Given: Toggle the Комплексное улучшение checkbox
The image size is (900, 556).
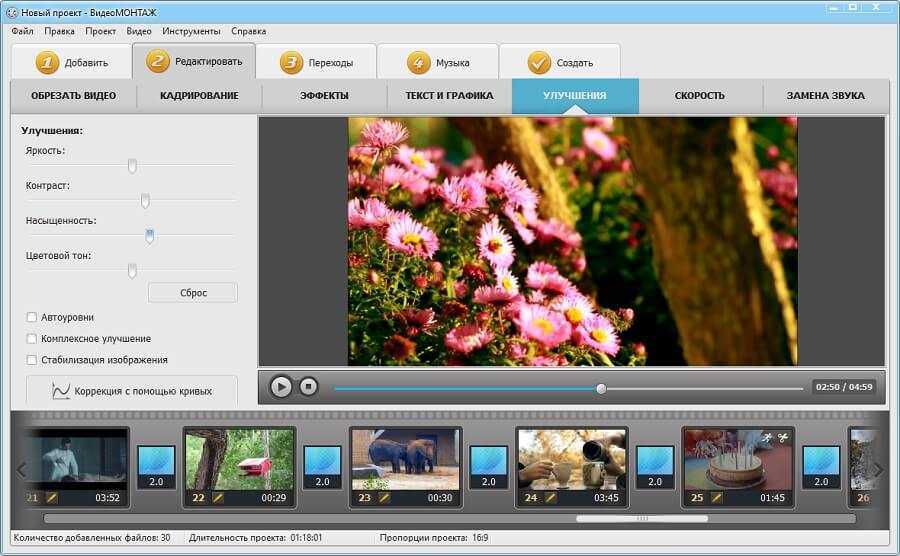Looking at the screenshot, I should tap(32, 339).
